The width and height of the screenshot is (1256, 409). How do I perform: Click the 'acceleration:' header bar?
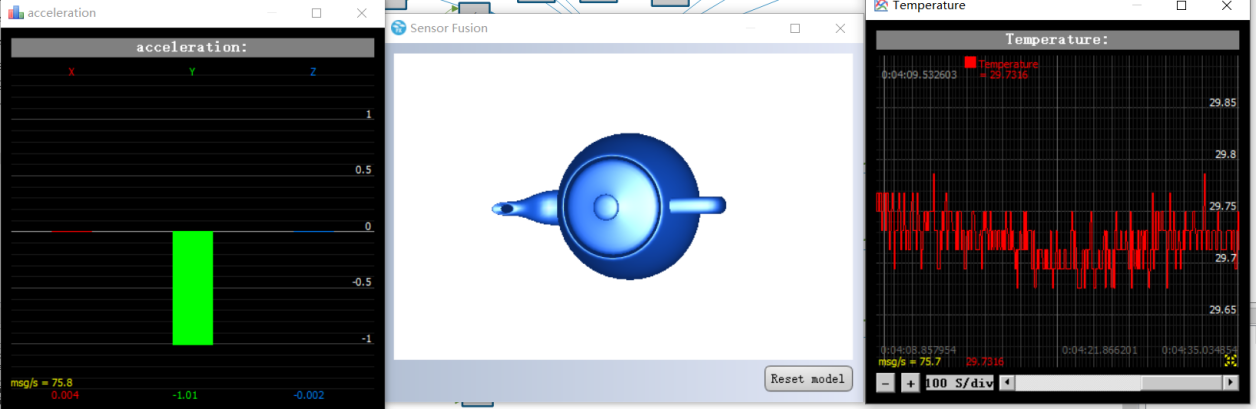[x=192, y=47]
